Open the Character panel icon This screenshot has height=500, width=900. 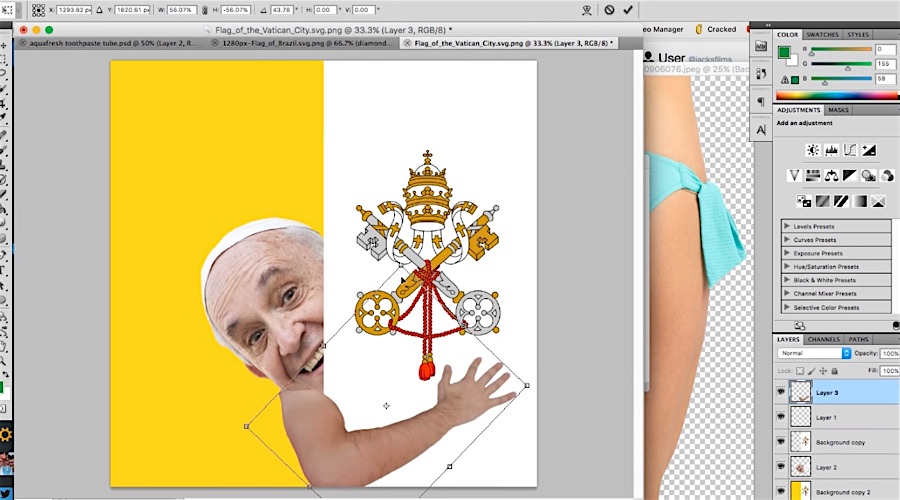(x=761, y=130)
